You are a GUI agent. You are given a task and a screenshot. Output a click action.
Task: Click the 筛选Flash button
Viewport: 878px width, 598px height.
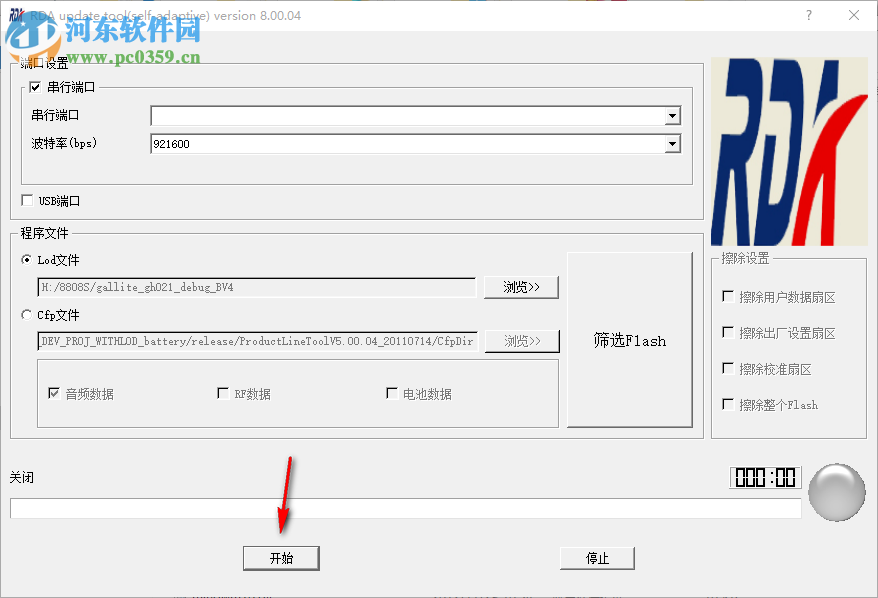pyautogui.click(x=629, y=340)
